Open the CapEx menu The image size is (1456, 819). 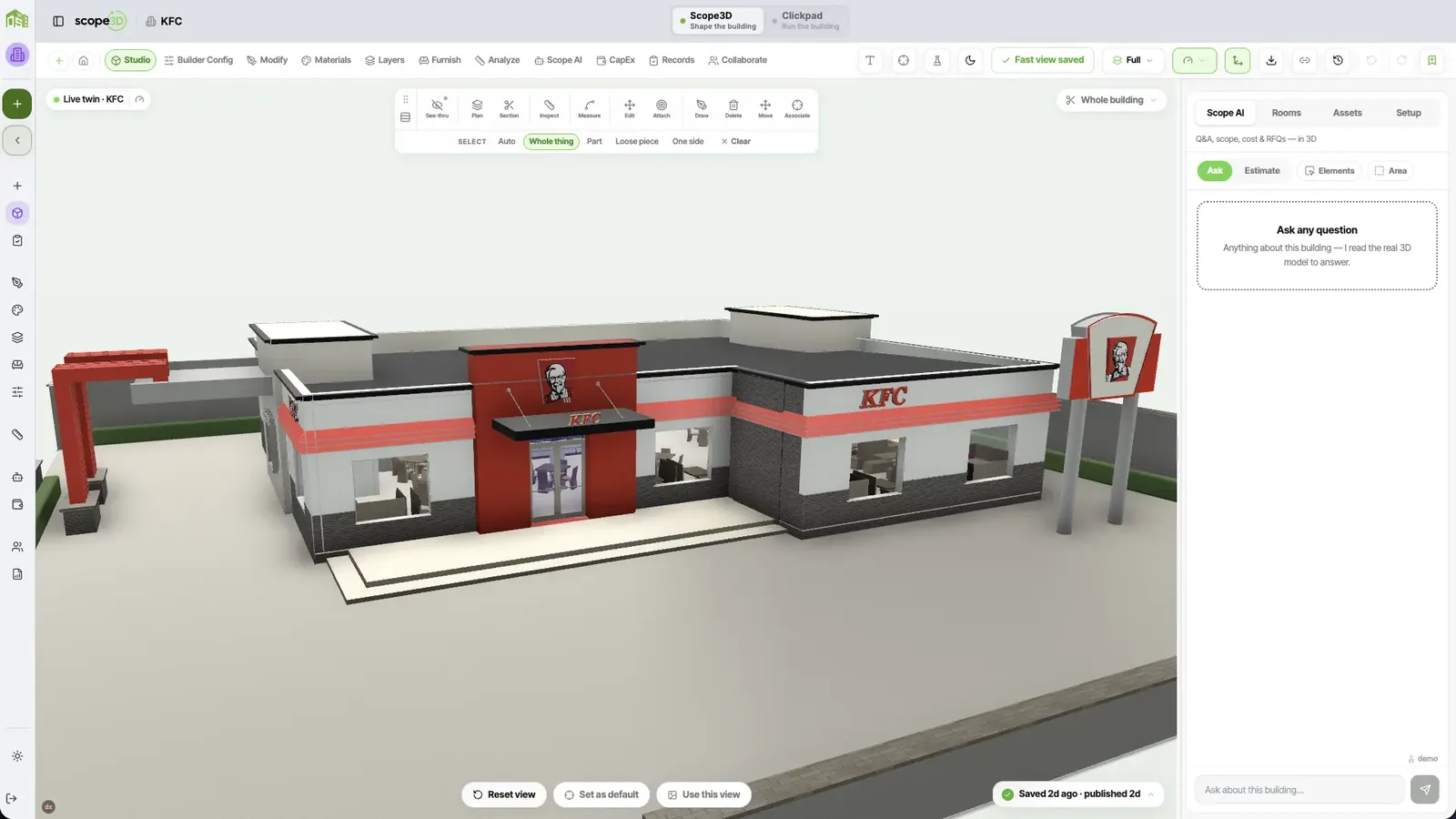(x=616, y=60)
